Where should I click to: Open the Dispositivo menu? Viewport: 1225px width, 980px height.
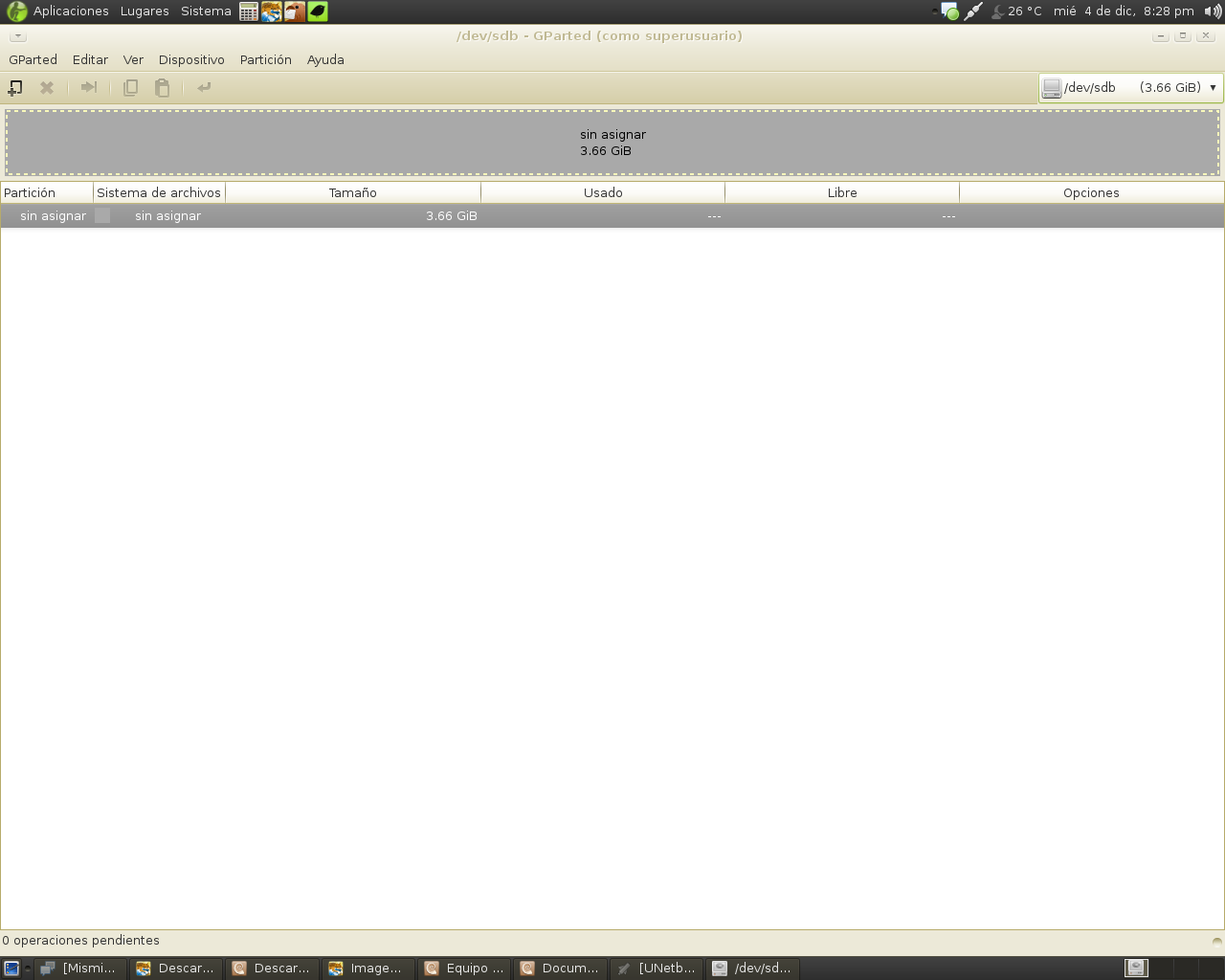[191, 59]
